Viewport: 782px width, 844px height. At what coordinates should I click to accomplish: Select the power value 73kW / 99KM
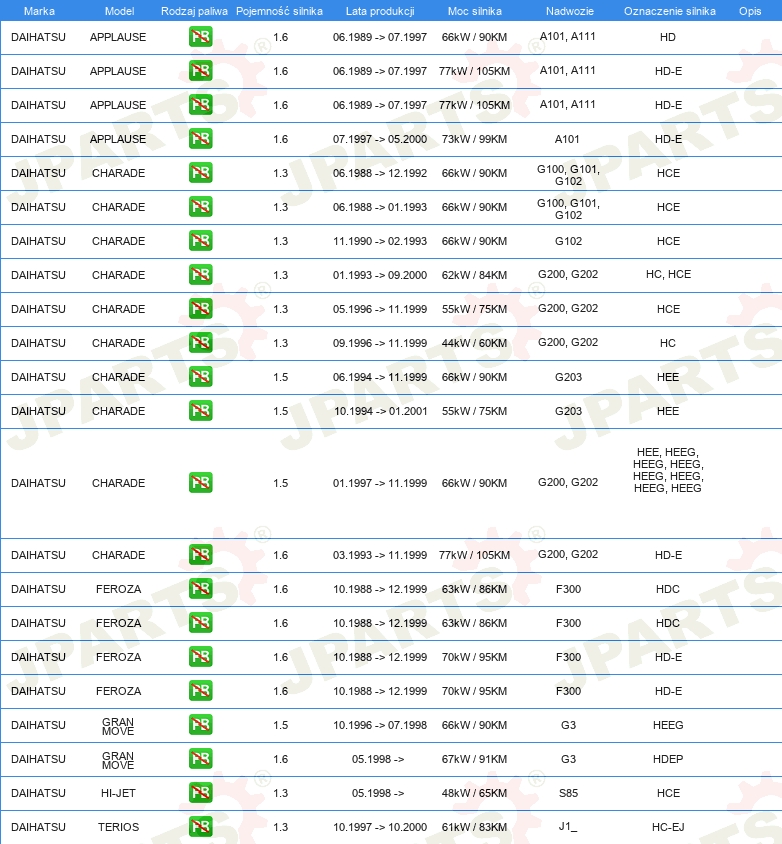click(x=474, y=139)
